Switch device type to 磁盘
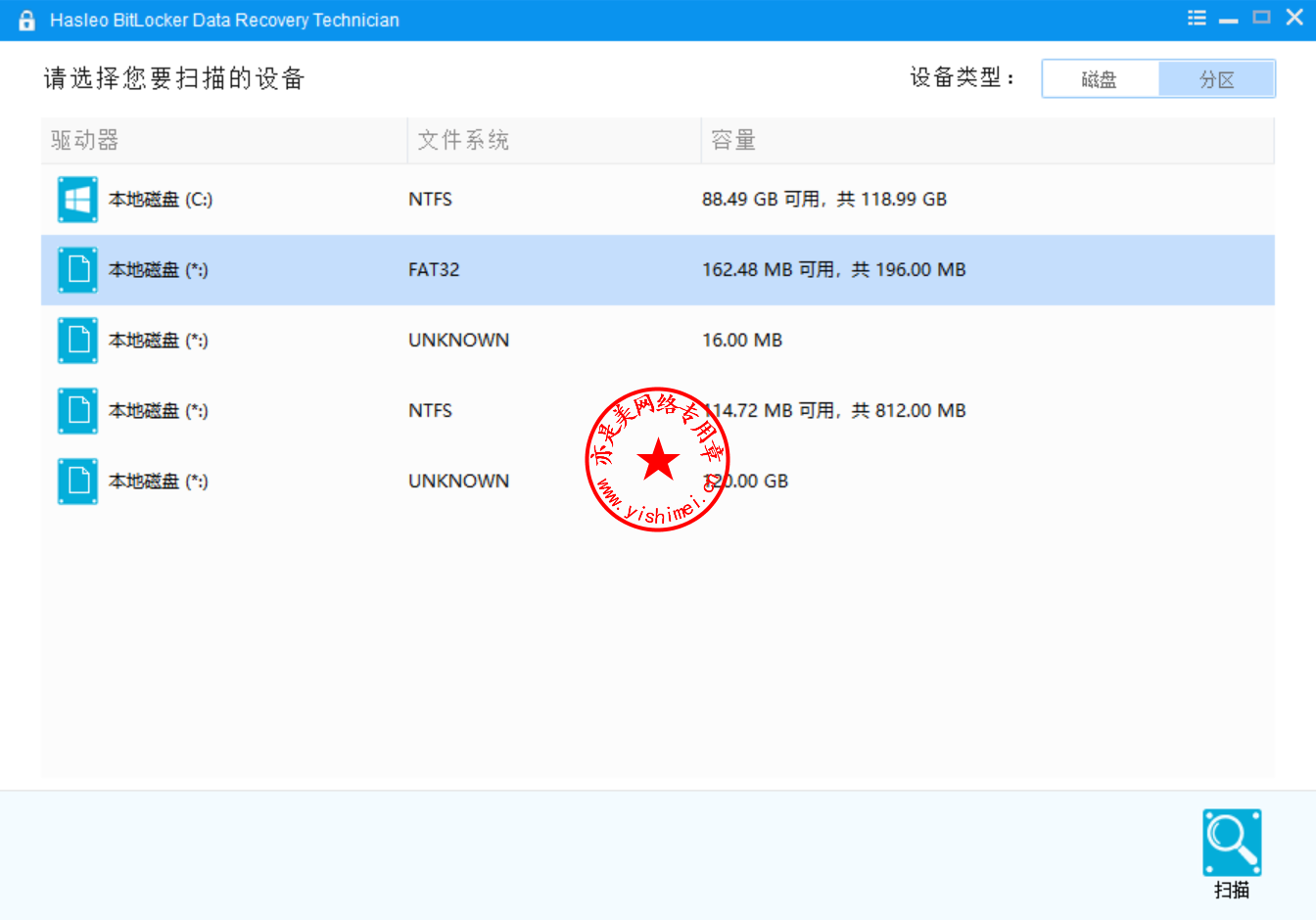1316x920 pixels. pos(1100,79)
